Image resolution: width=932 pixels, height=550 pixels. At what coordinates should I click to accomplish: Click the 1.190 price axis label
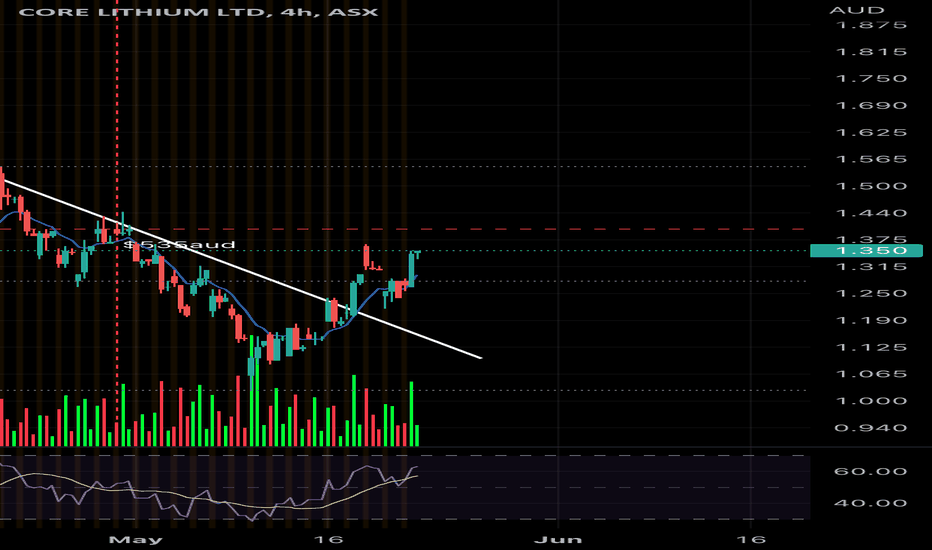coord(871,320)
